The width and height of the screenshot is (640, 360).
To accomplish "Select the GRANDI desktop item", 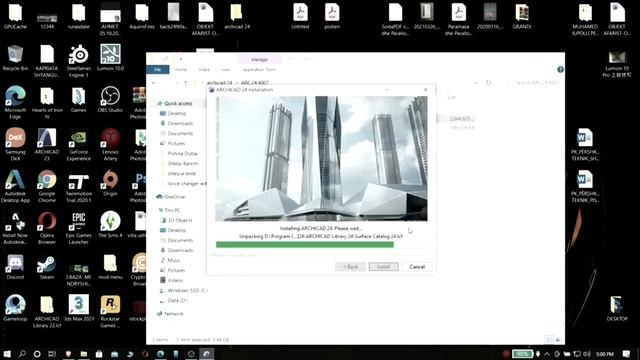I will [x=522, y=16].
